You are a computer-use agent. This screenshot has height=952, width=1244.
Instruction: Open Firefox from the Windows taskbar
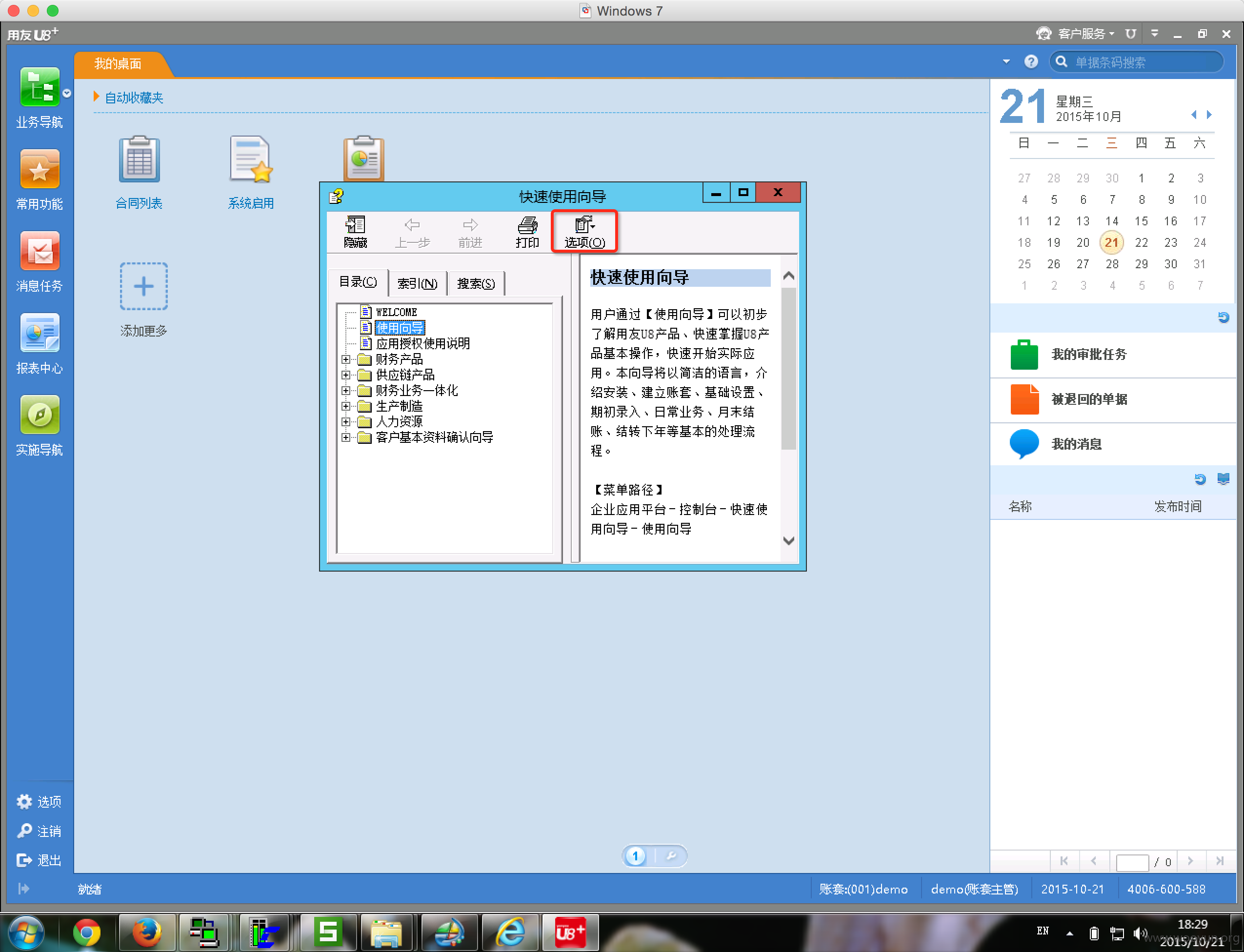pos(147,932)
